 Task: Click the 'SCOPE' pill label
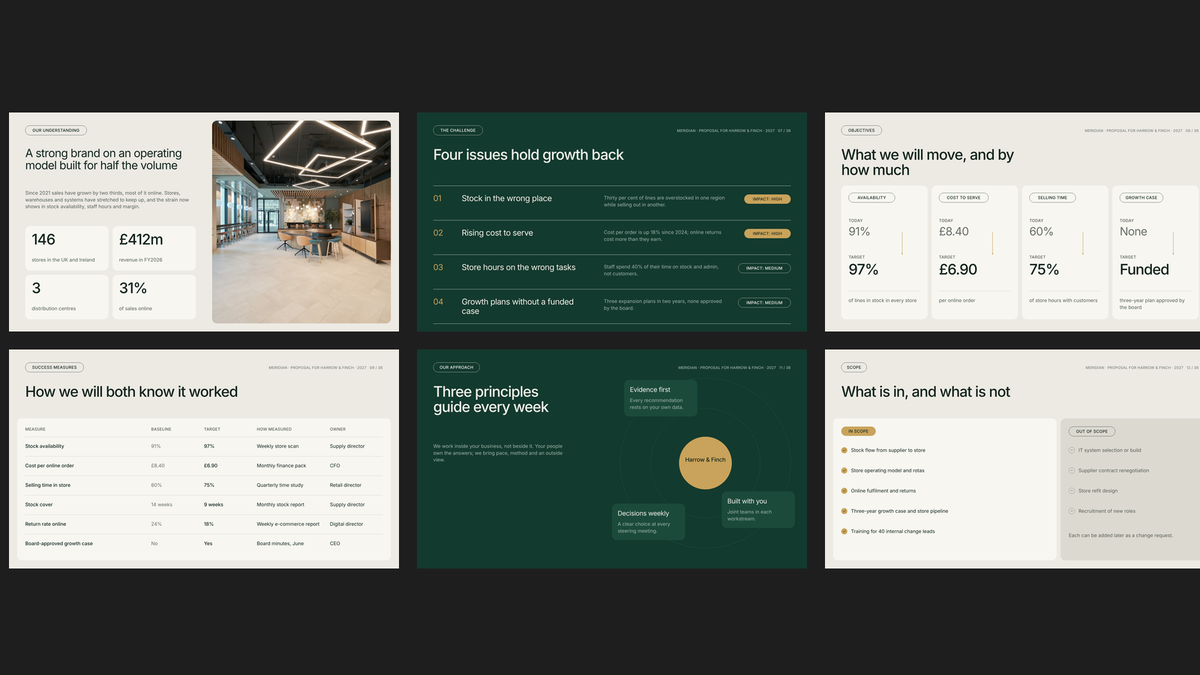854,367
